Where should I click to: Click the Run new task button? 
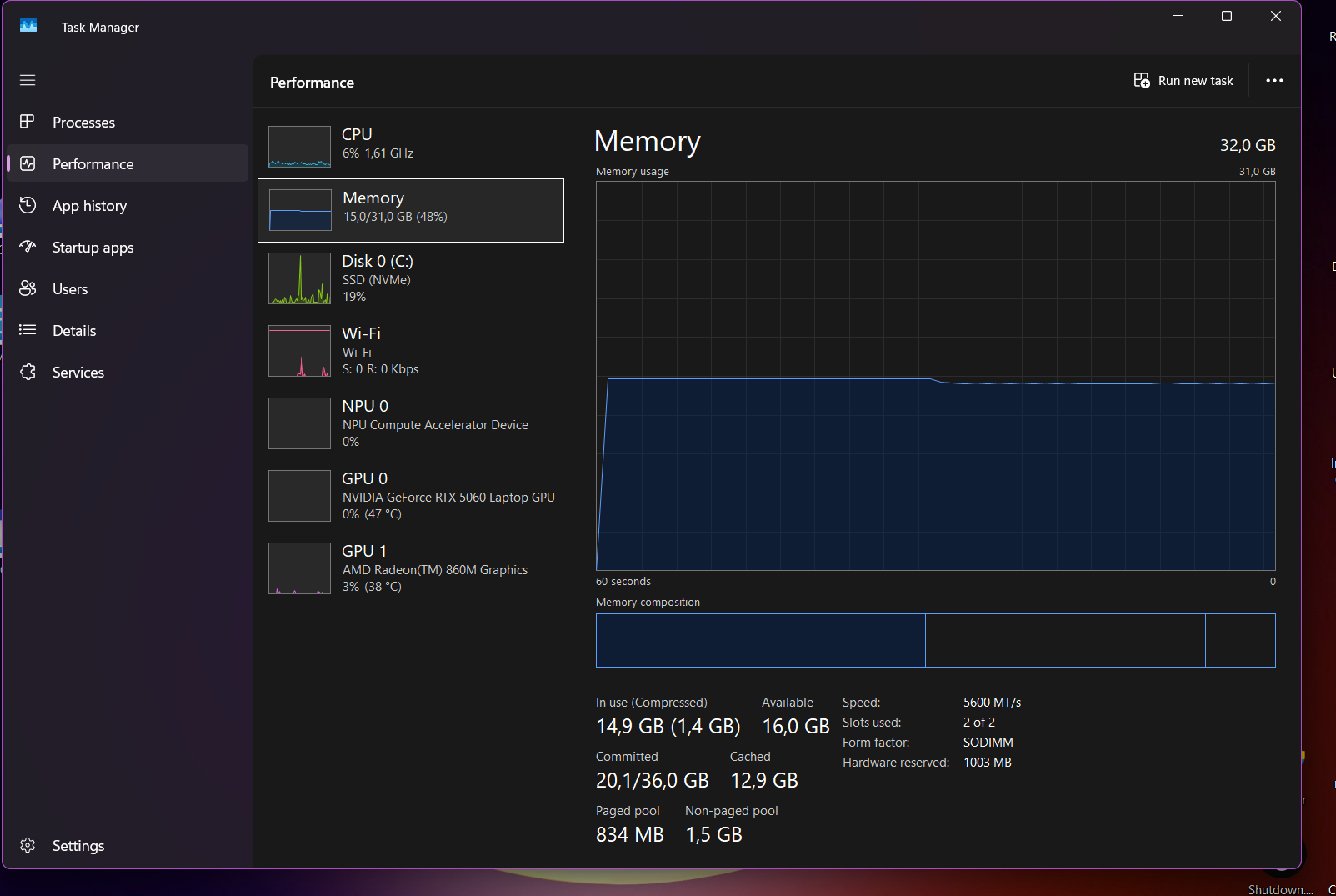point(1183,80)
